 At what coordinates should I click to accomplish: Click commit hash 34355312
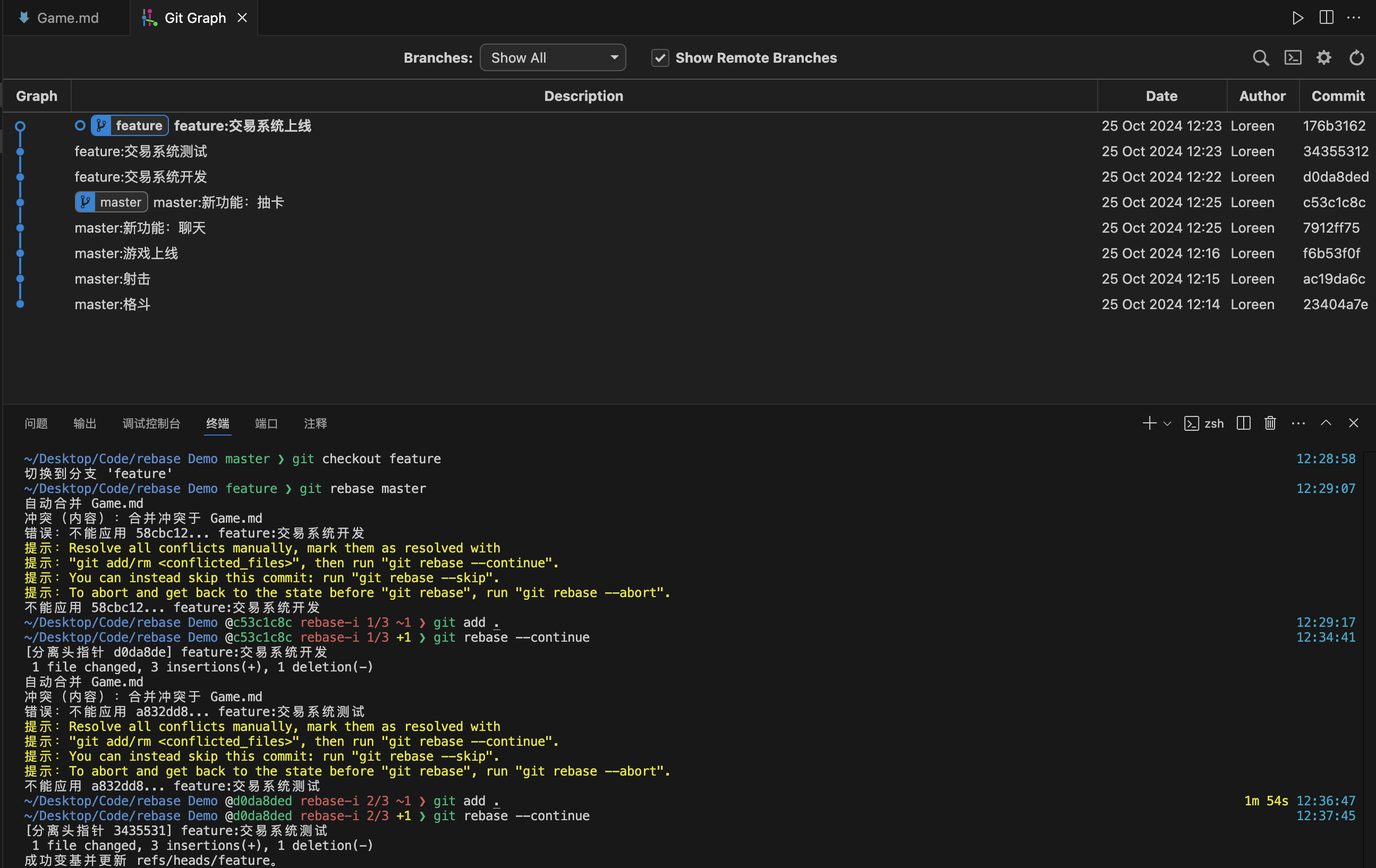pos(1336,151)
